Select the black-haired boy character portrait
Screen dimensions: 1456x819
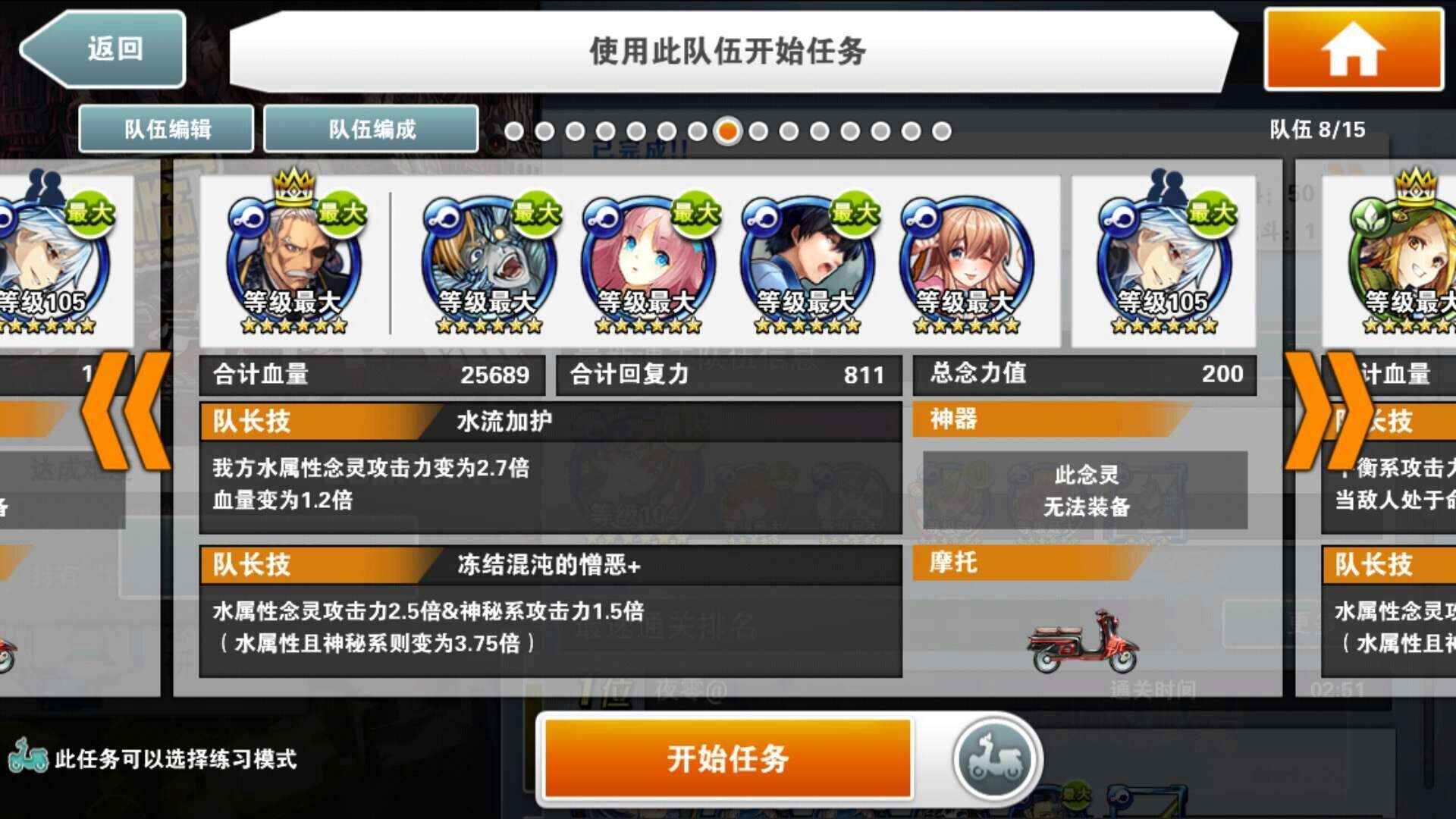pyautogui.click(x=808, y=262)
